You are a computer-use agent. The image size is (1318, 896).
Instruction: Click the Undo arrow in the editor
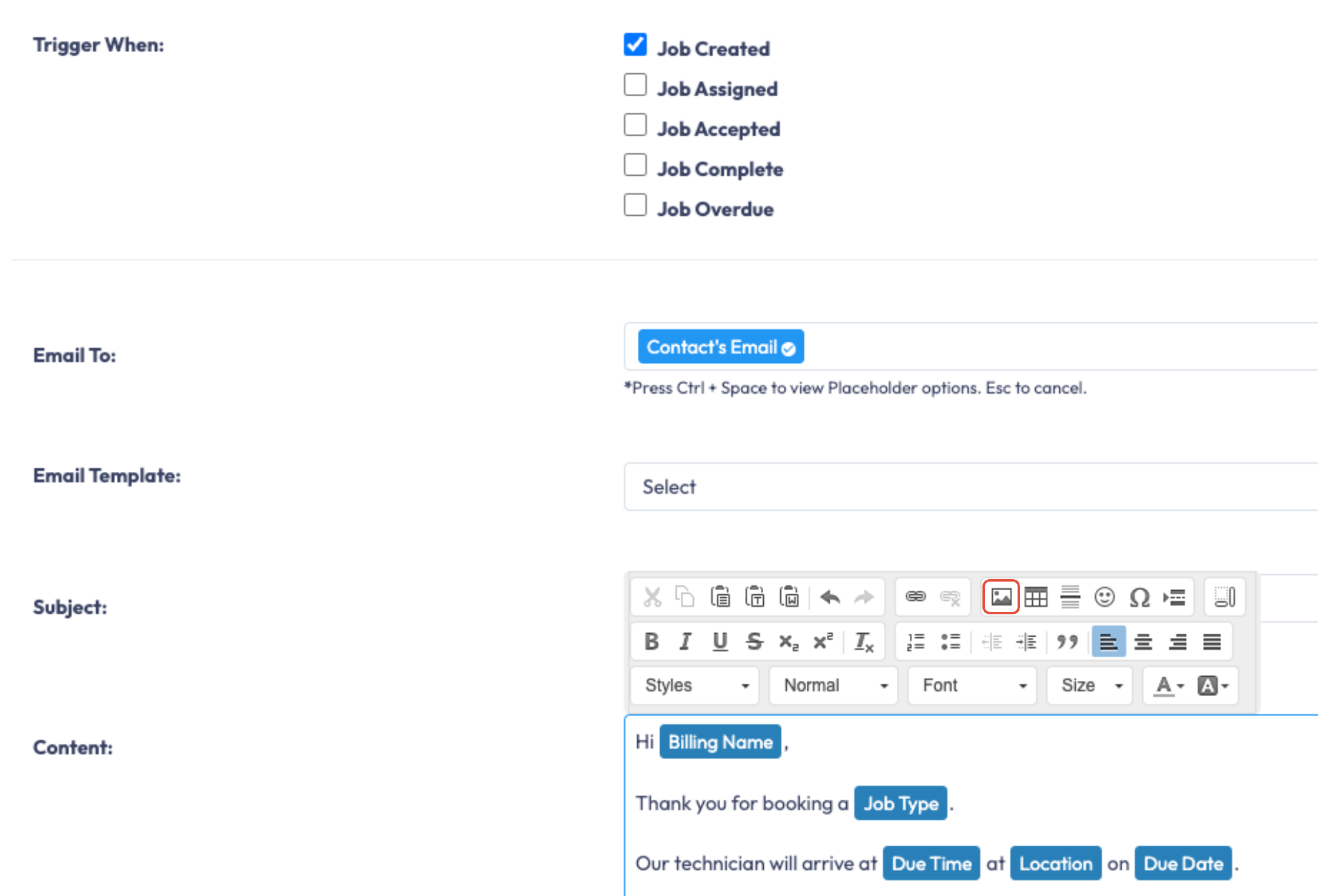[830, 597]
